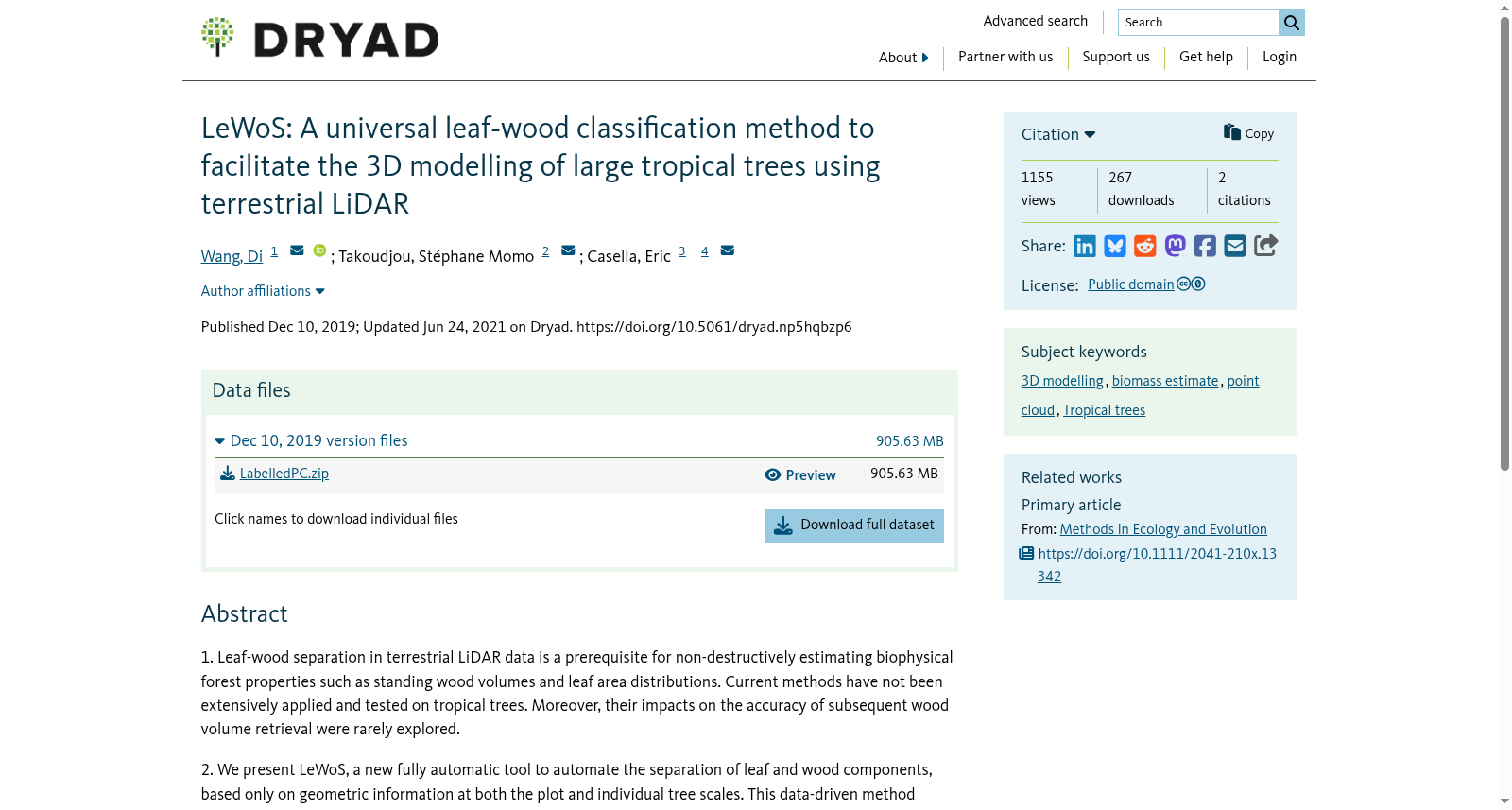1512x810 pixels.
Task: Share on Mastodon
Action: 1176,246
